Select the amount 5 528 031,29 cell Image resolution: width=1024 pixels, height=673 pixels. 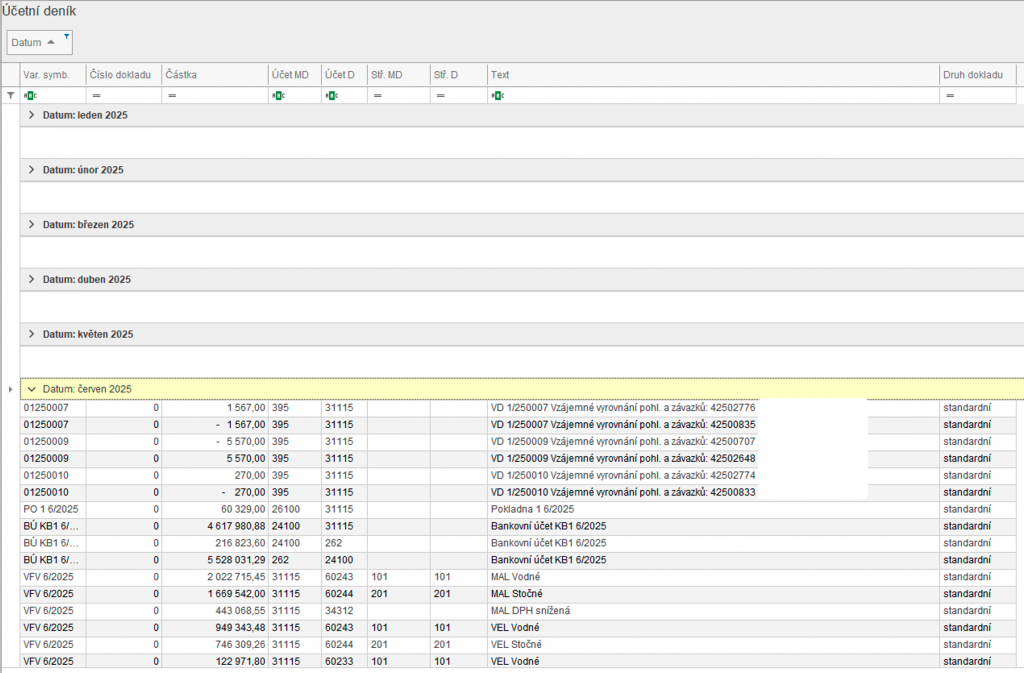[x=215, y=560]
